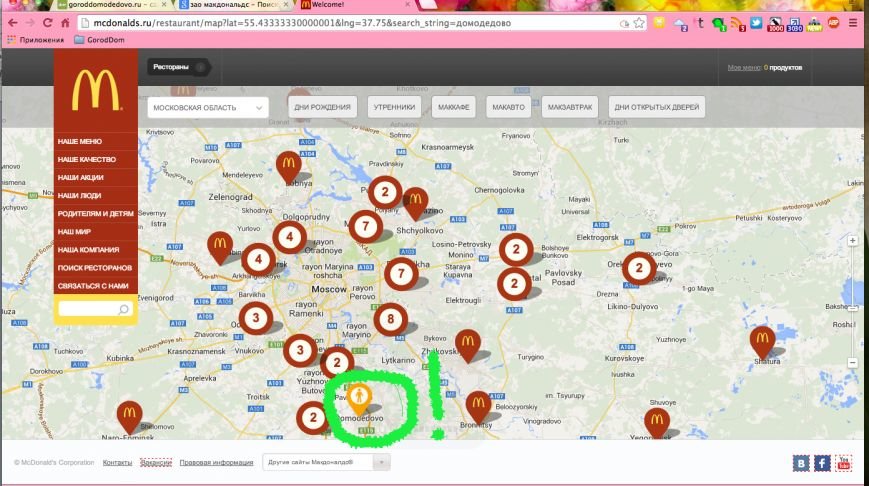Open the YouTube icon in footer
Viewport: 869px width, 486px height.
(844, 463)
